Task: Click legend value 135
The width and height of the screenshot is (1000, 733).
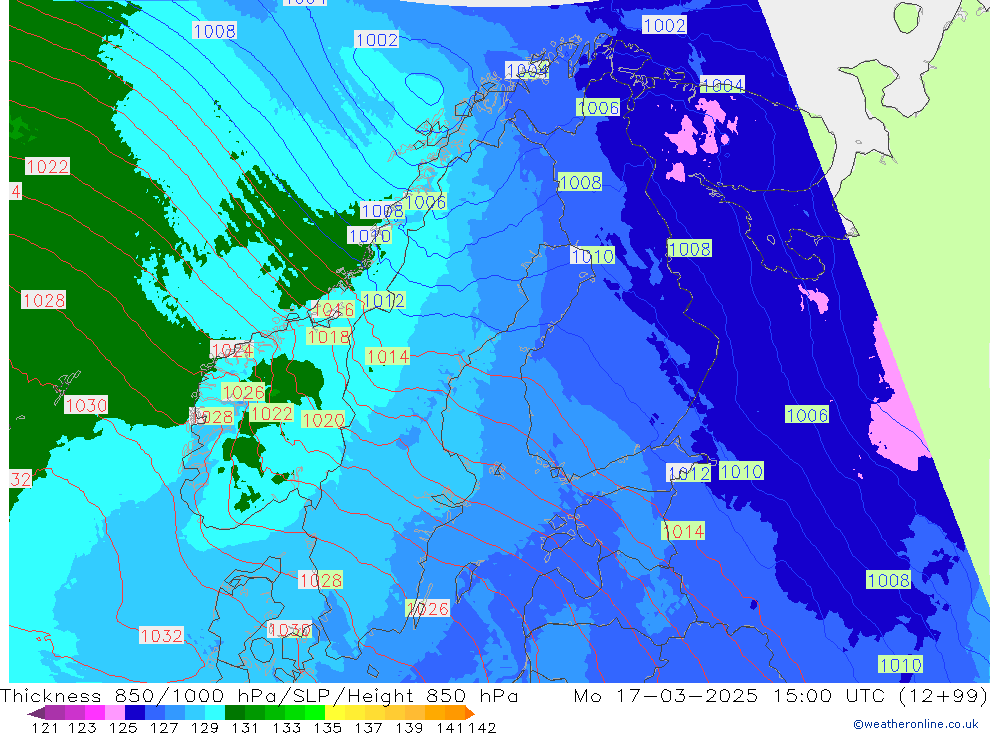Action: (x=328, y=728)
